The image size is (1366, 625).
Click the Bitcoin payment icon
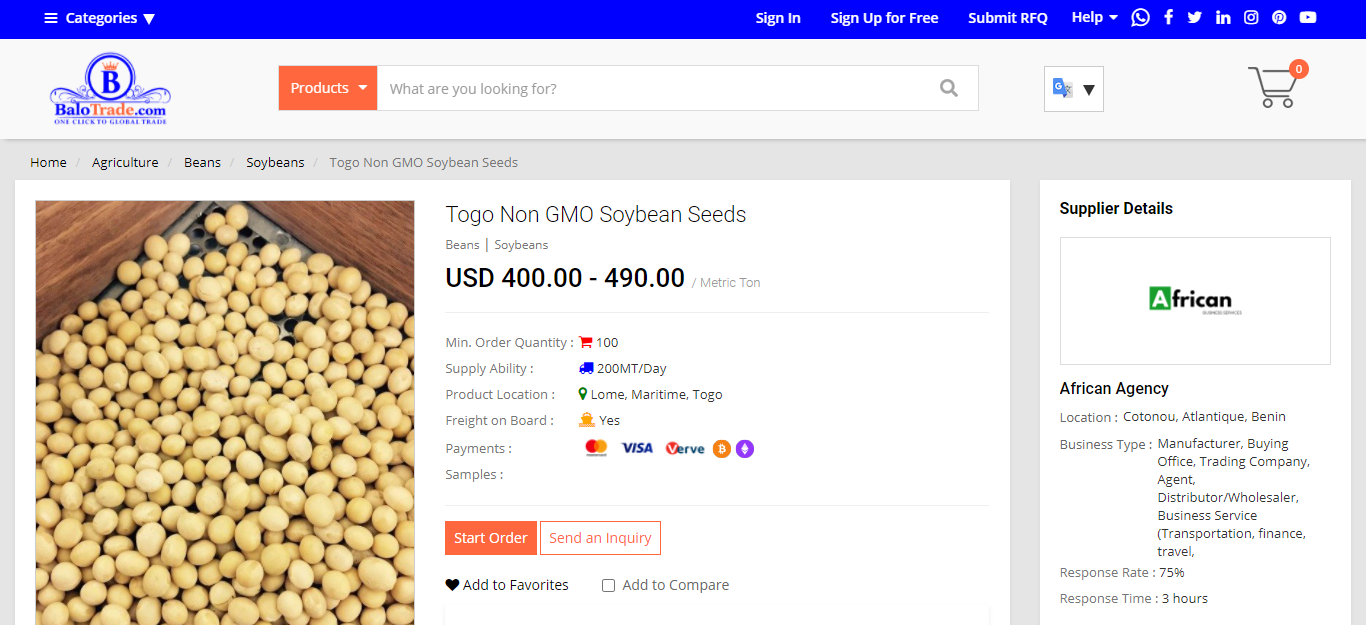pyautogui.click(x=722, y=449)
